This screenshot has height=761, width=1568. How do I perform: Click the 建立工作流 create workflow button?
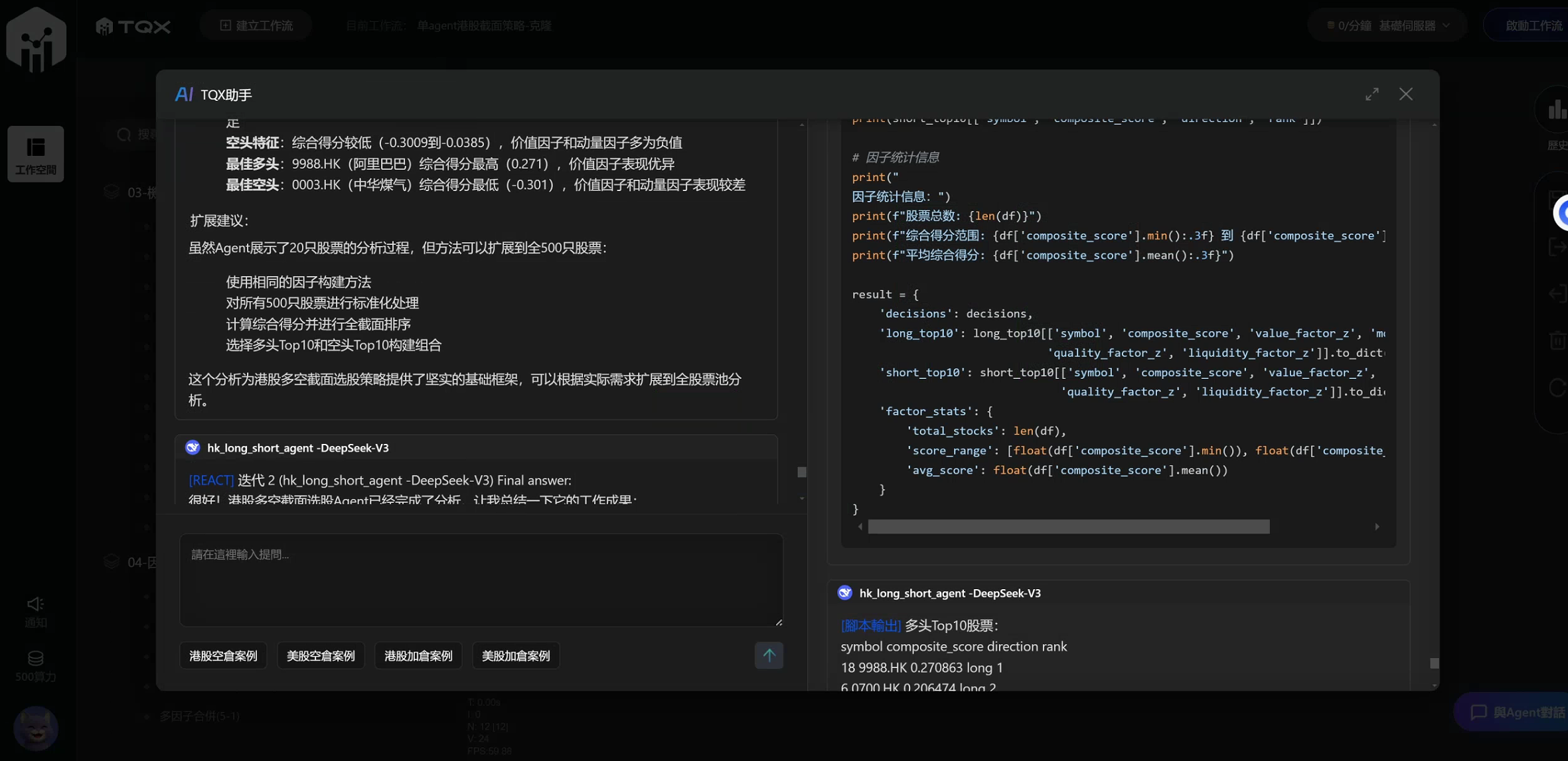[x=255, y=24]
